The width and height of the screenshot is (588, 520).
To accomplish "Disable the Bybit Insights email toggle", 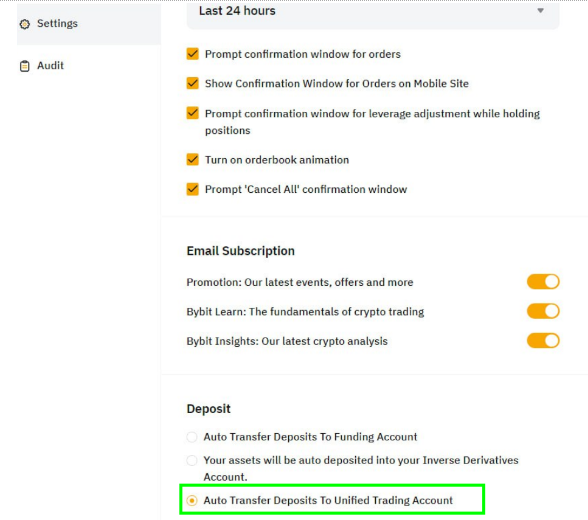I will click(x=543, y=341).
